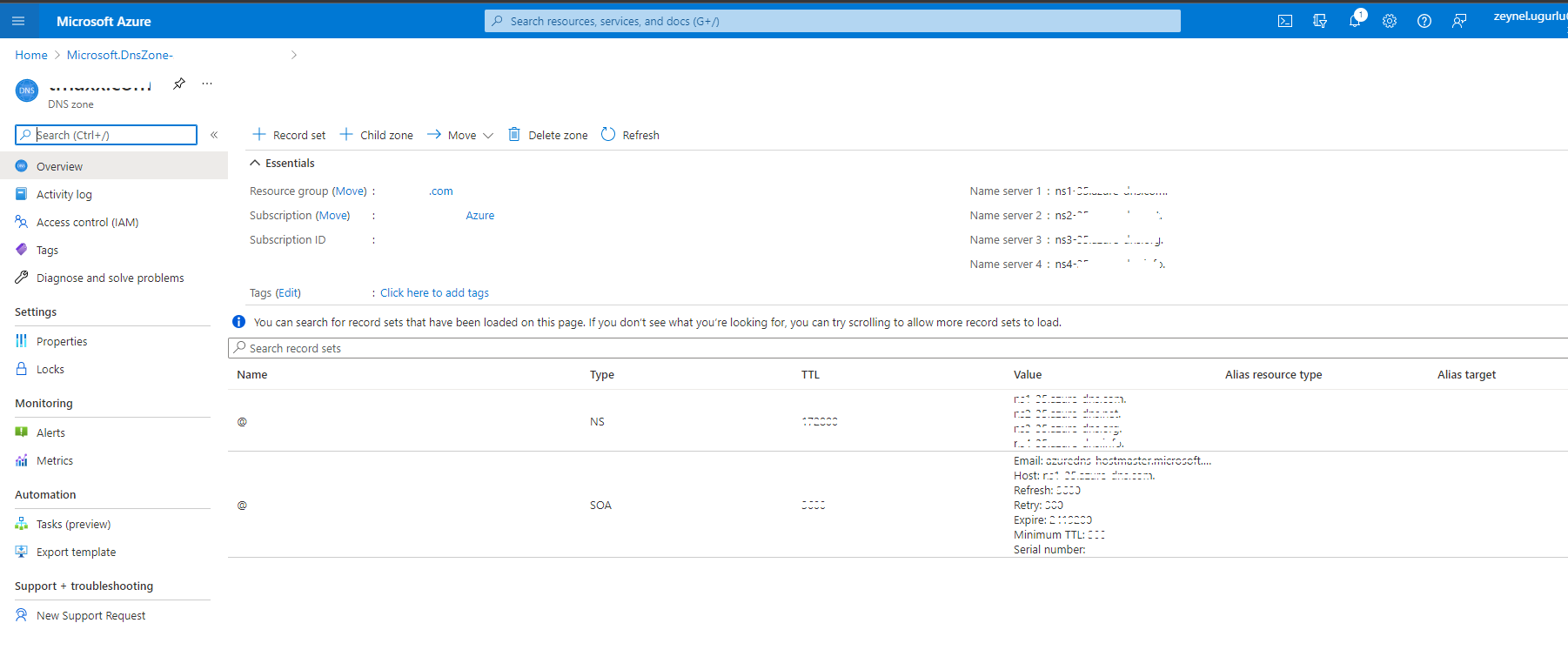Focus the Search record sets field
The image size is (1568, 670).
click(x=898, y=348)
